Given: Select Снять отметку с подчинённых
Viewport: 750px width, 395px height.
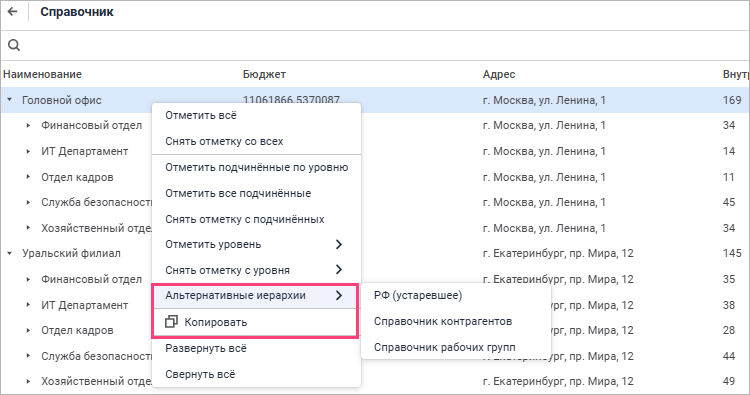Looking at the screenshot, I should [256, 219].
